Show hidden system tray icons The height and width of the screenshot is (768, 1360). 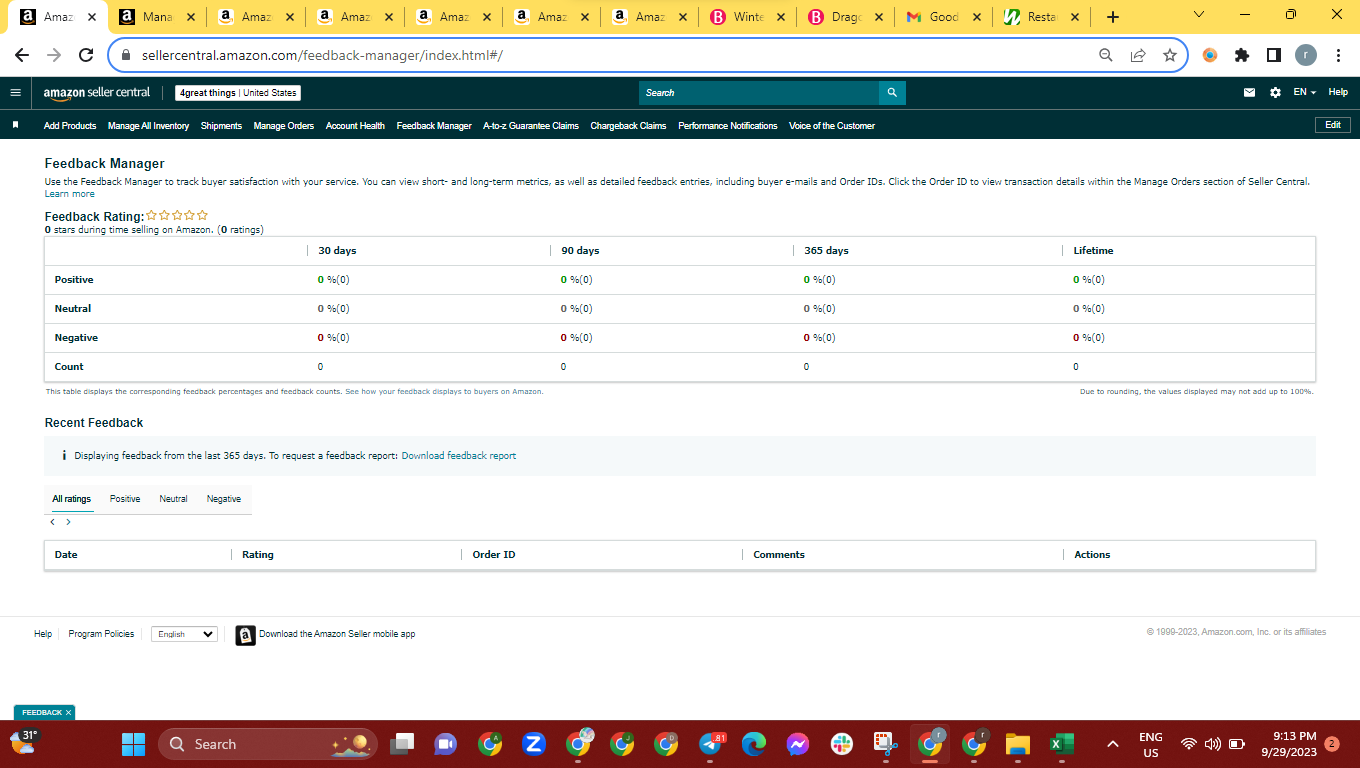[x=1112, y=744]
